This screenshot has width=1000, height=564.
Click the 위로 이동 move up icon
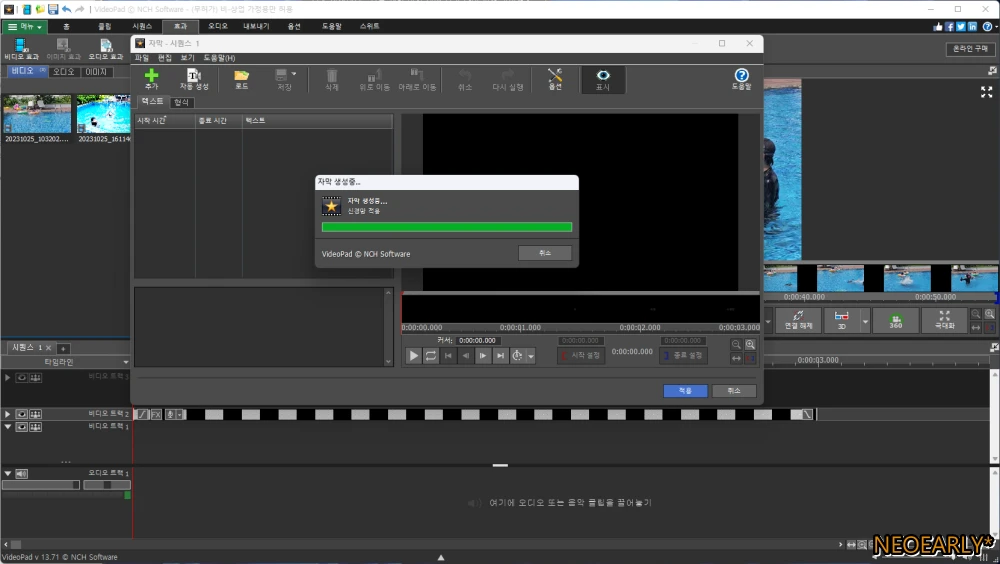click(x=374, y=79)
